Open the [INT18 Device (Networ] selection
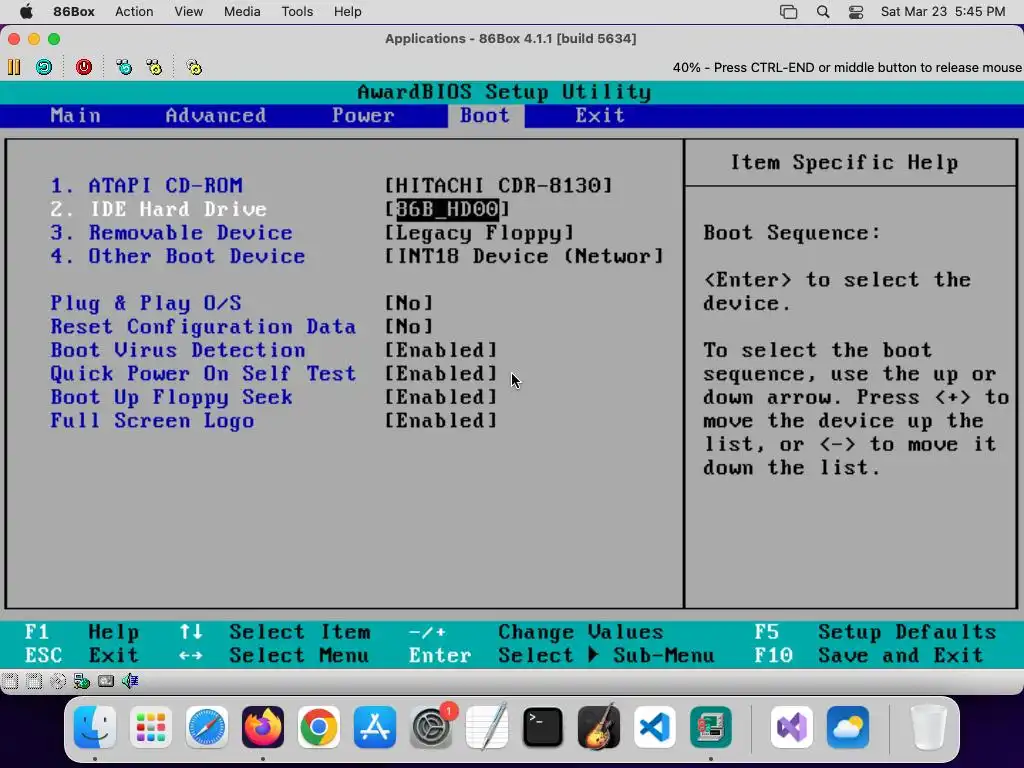Image resolution: width=1024 pixels, height=768 pixels. tap(524, 256)
